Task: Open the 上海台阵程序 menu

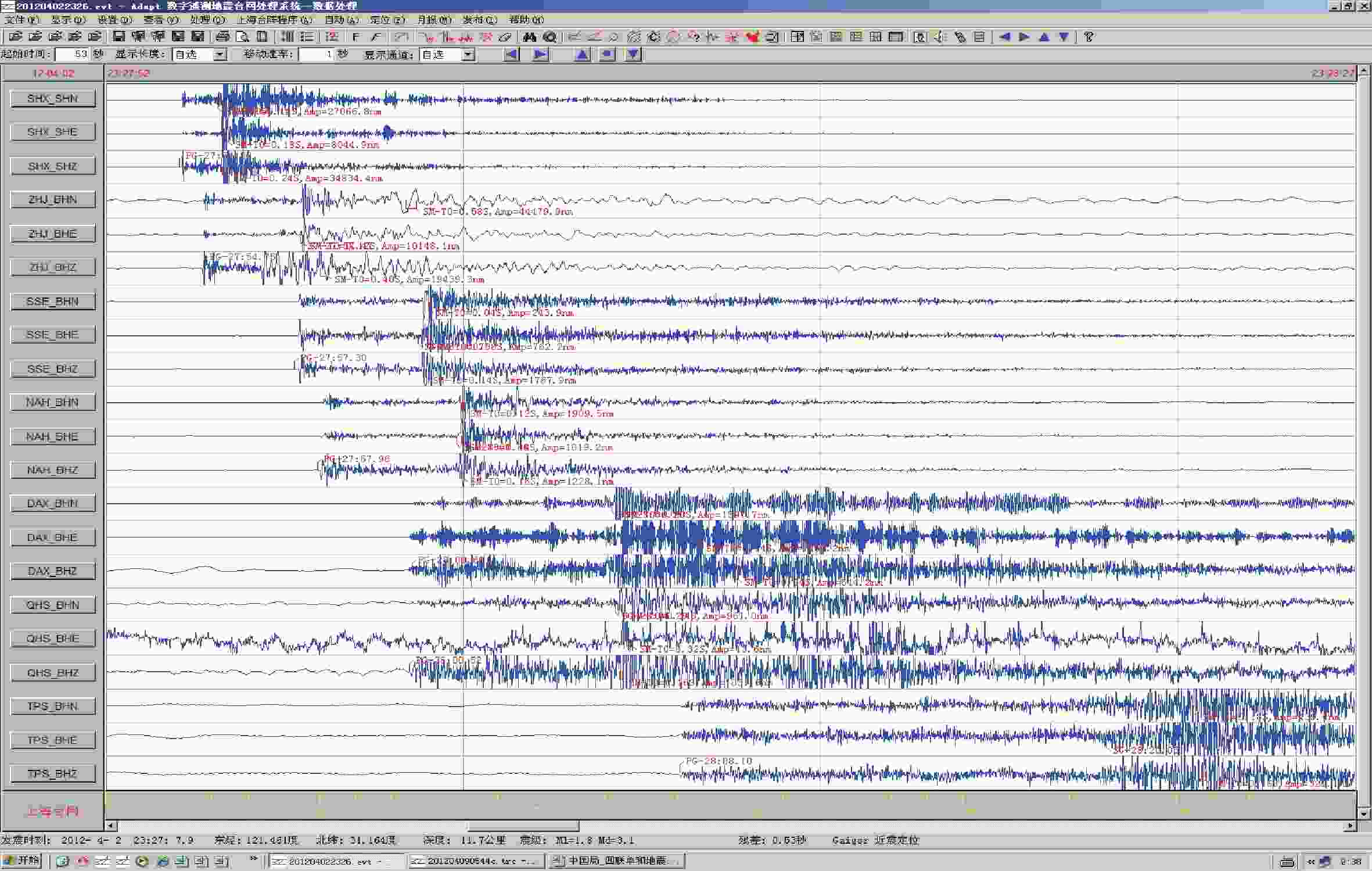Action: (x=275, y=20)
